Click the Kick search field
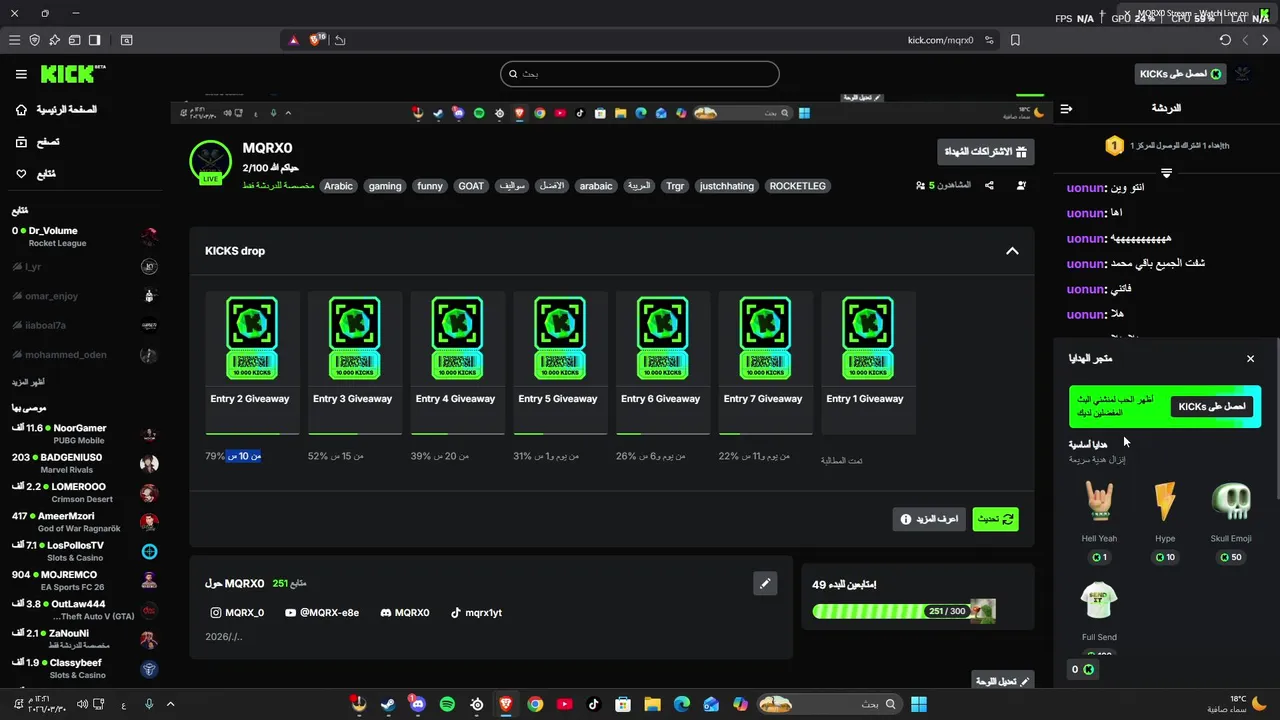The image size is (1280, 720). [639, 74]
